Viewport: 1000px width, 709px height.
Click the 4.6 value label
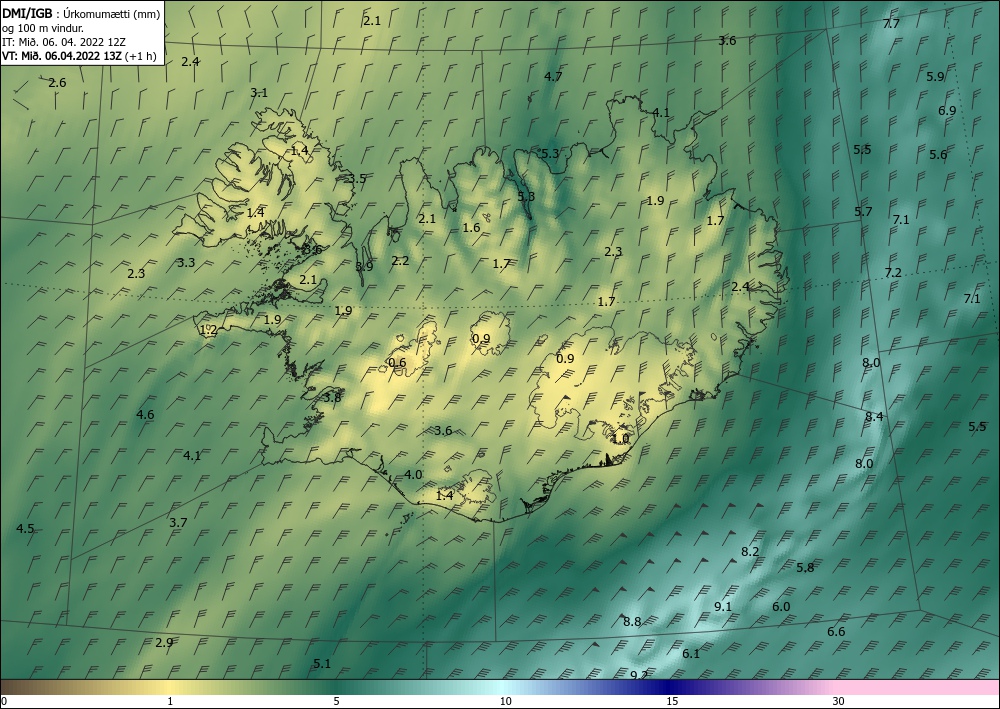click(x=145, y=414)
